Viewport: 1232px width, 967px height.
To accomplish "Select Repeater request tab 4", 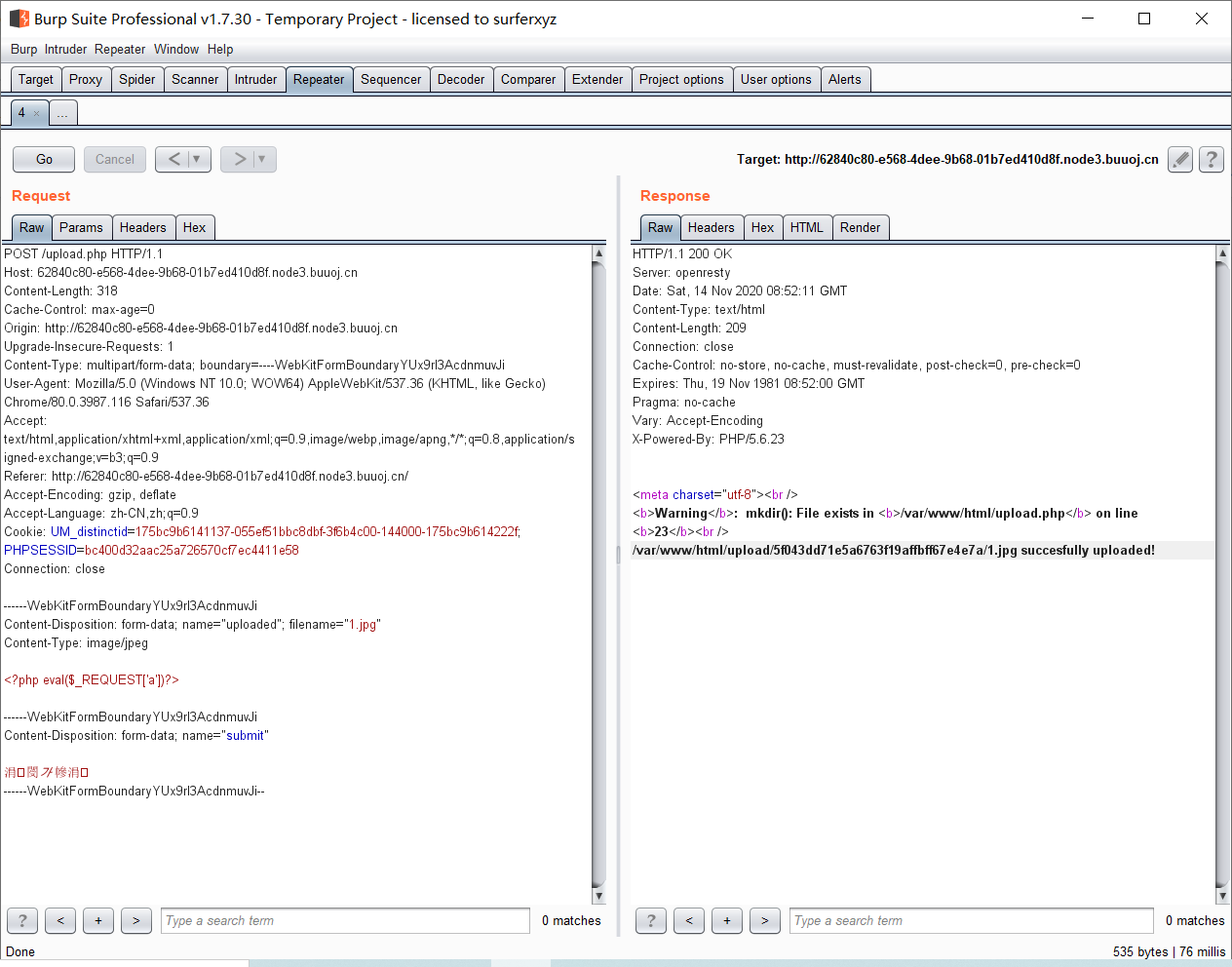I will (22, 113).
